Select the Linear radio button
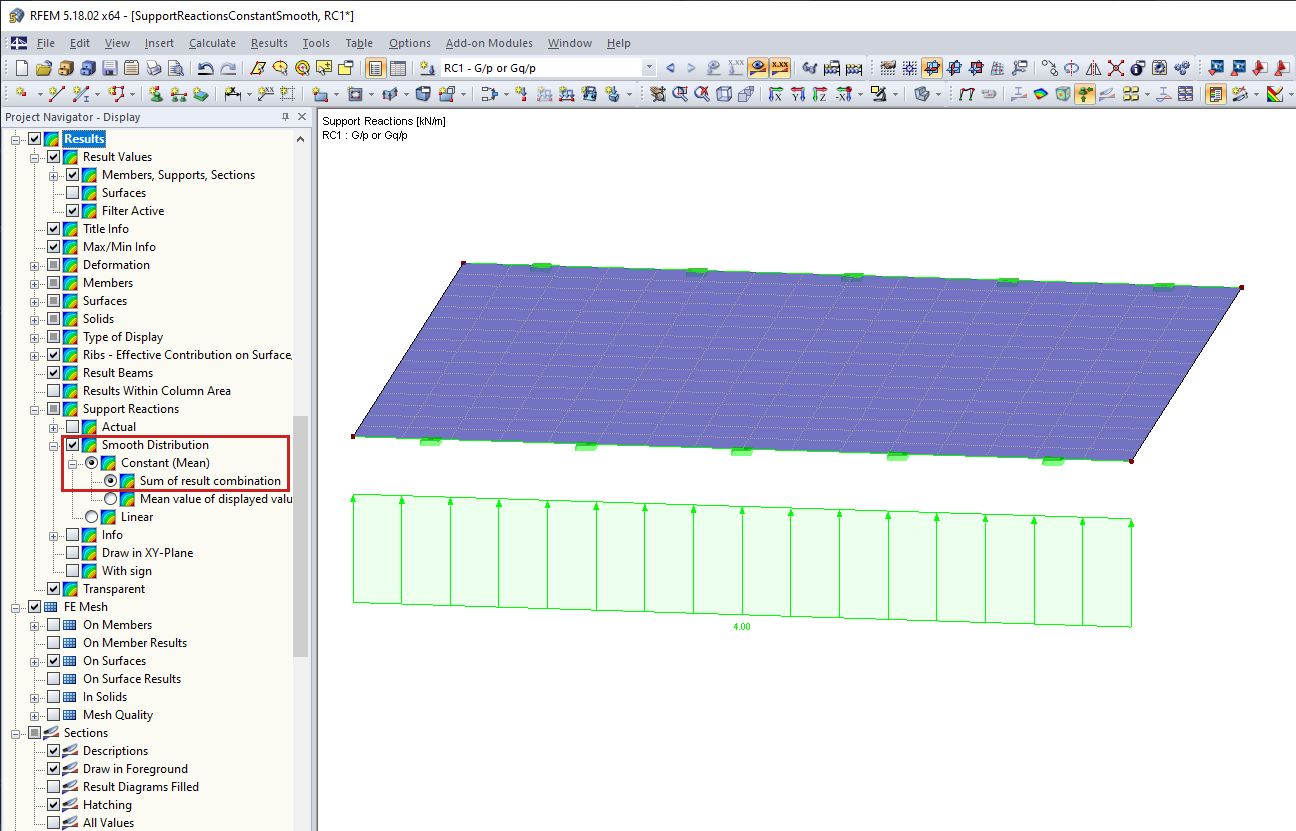Screen dimensions: 1296x831 91,517
